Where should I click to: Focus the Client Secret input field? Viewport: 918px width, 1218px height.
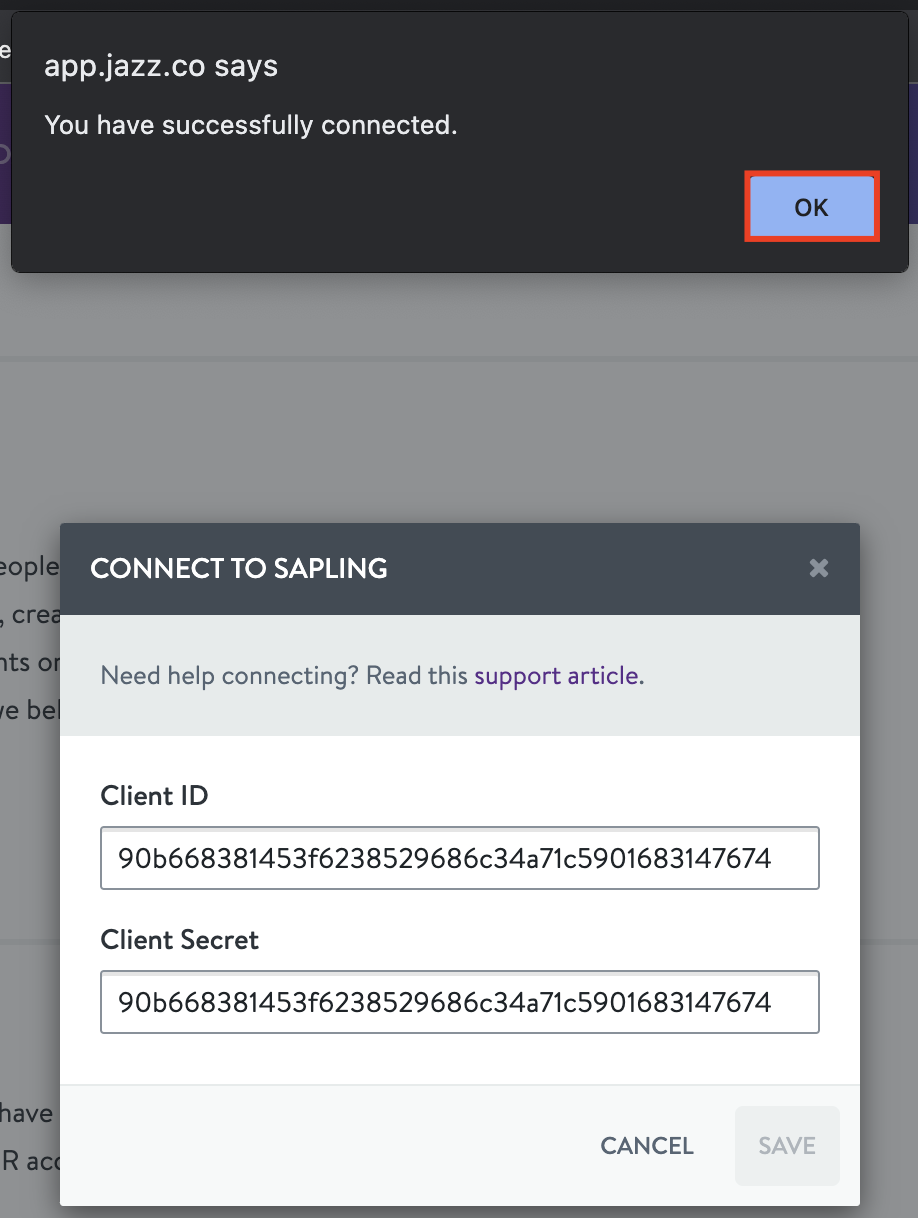click(459, 1002)
